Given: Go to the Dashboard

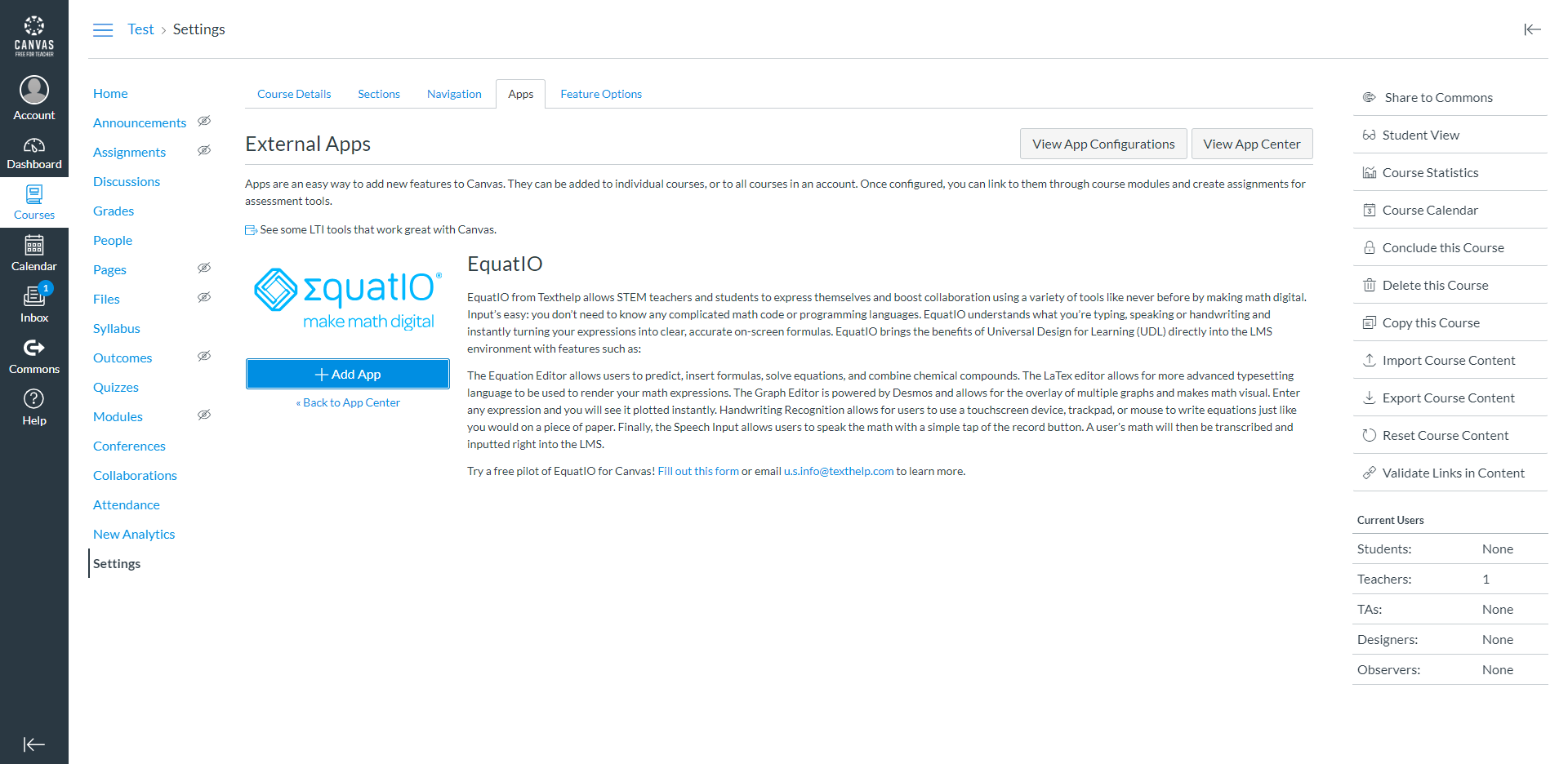Looking at the screenshot, I should pos(34,153).
